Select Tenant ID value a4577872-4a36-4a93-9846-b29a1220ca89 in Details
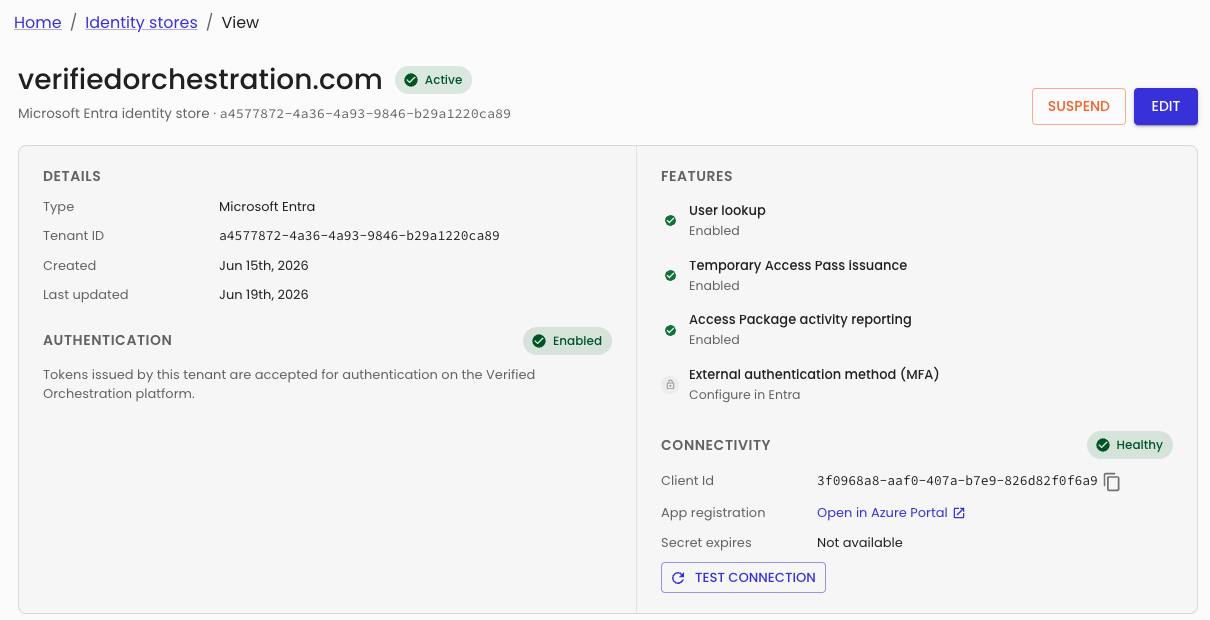 [x=359, y=236]
